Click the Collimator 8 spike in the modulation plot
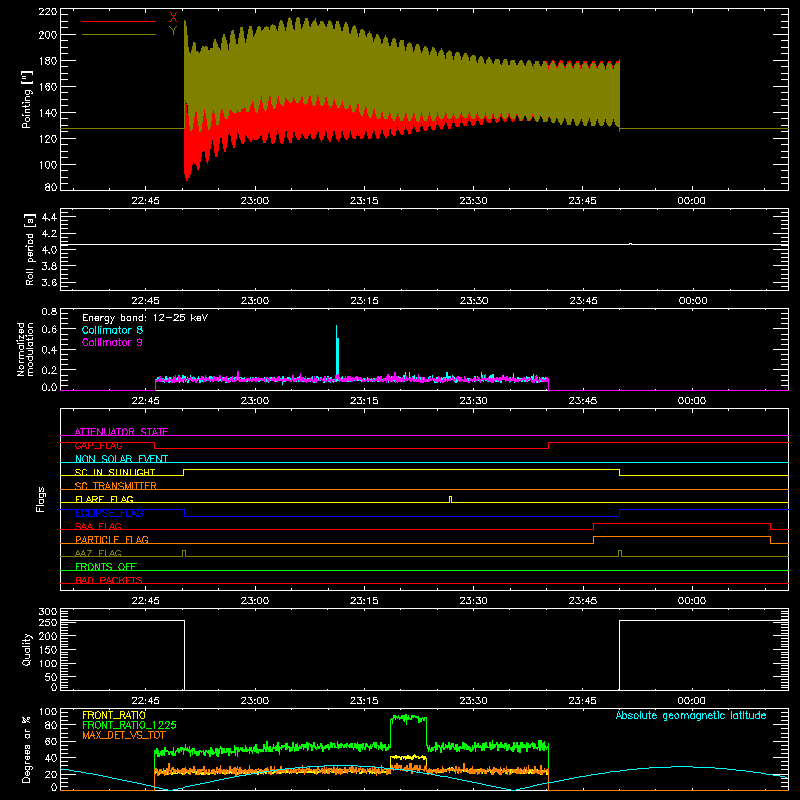This screenshot has height=800, width=800. [337, 352]
